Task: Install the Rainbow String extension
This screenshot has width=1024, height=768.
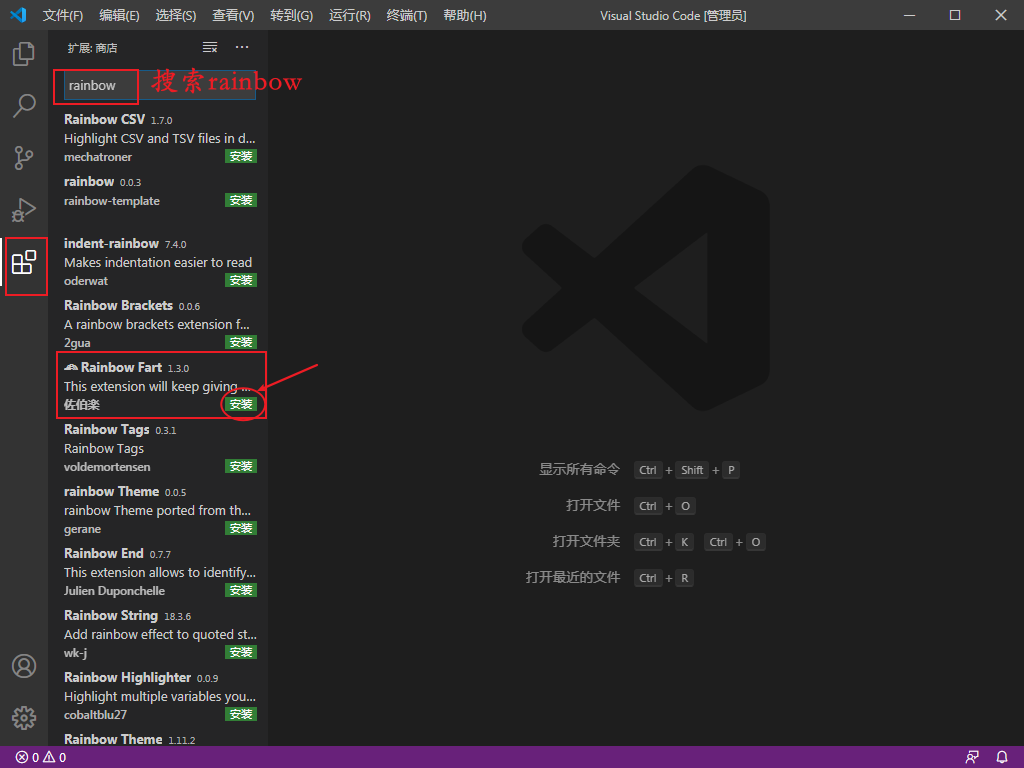Action: point(241,652)
